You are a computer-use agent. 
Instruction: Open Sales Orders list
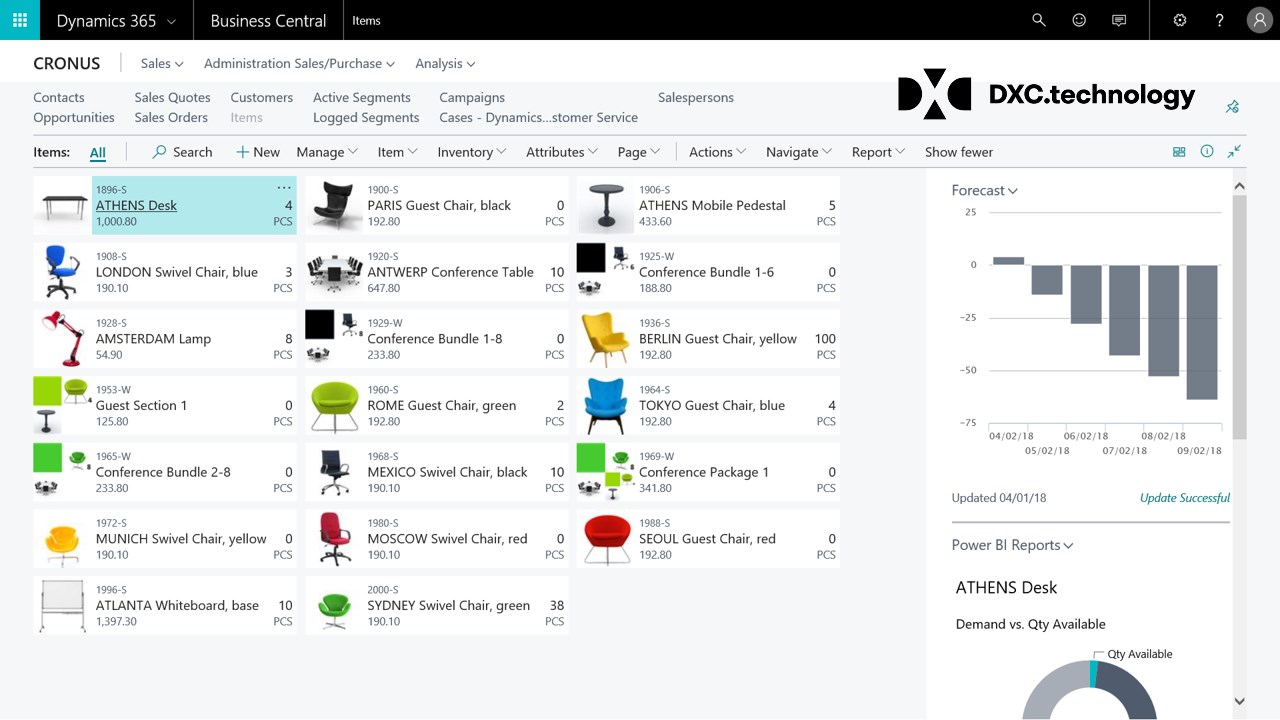pos(171,117)
